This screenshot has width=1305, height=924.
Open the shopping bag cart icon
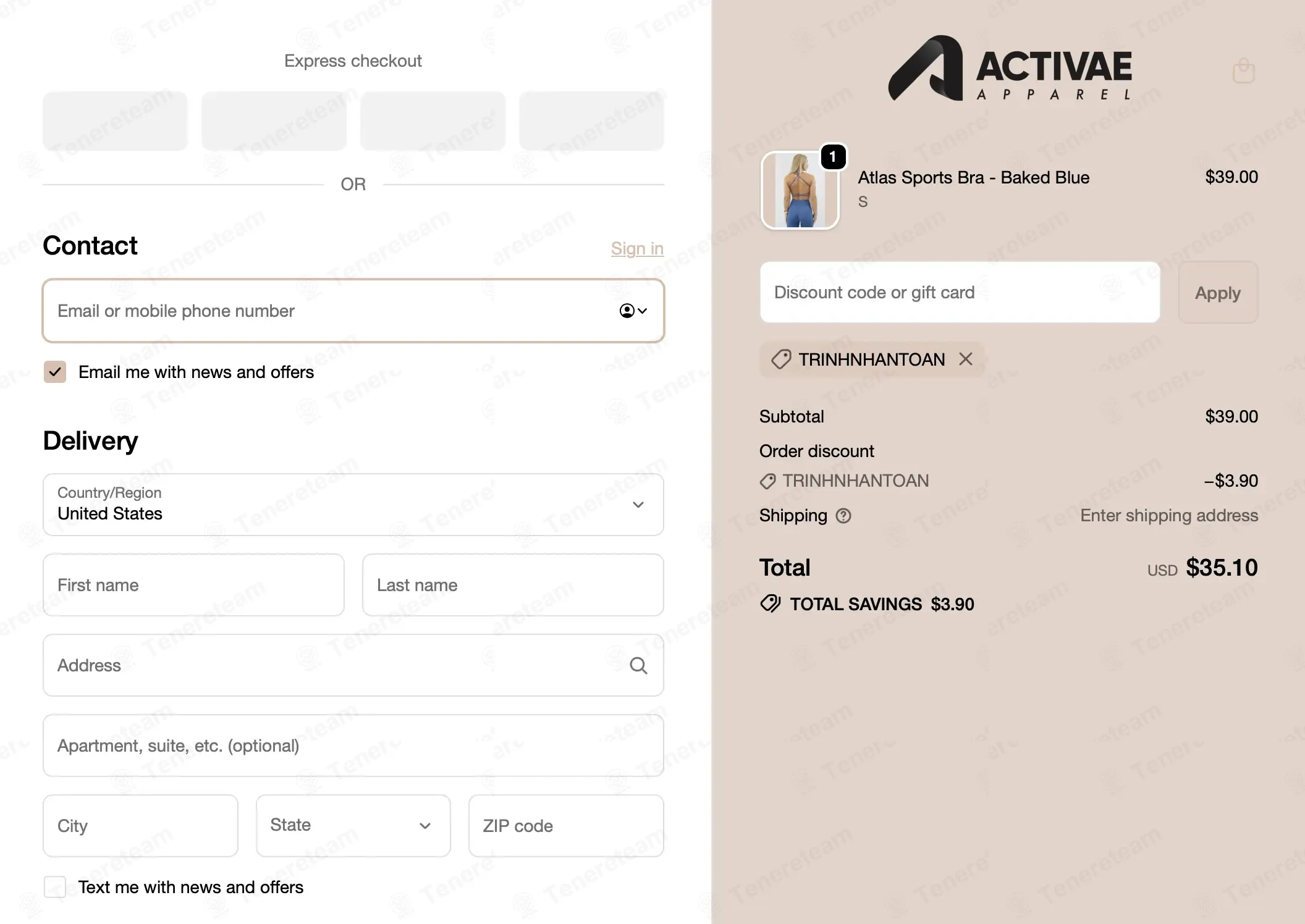tap(1243, 70)
